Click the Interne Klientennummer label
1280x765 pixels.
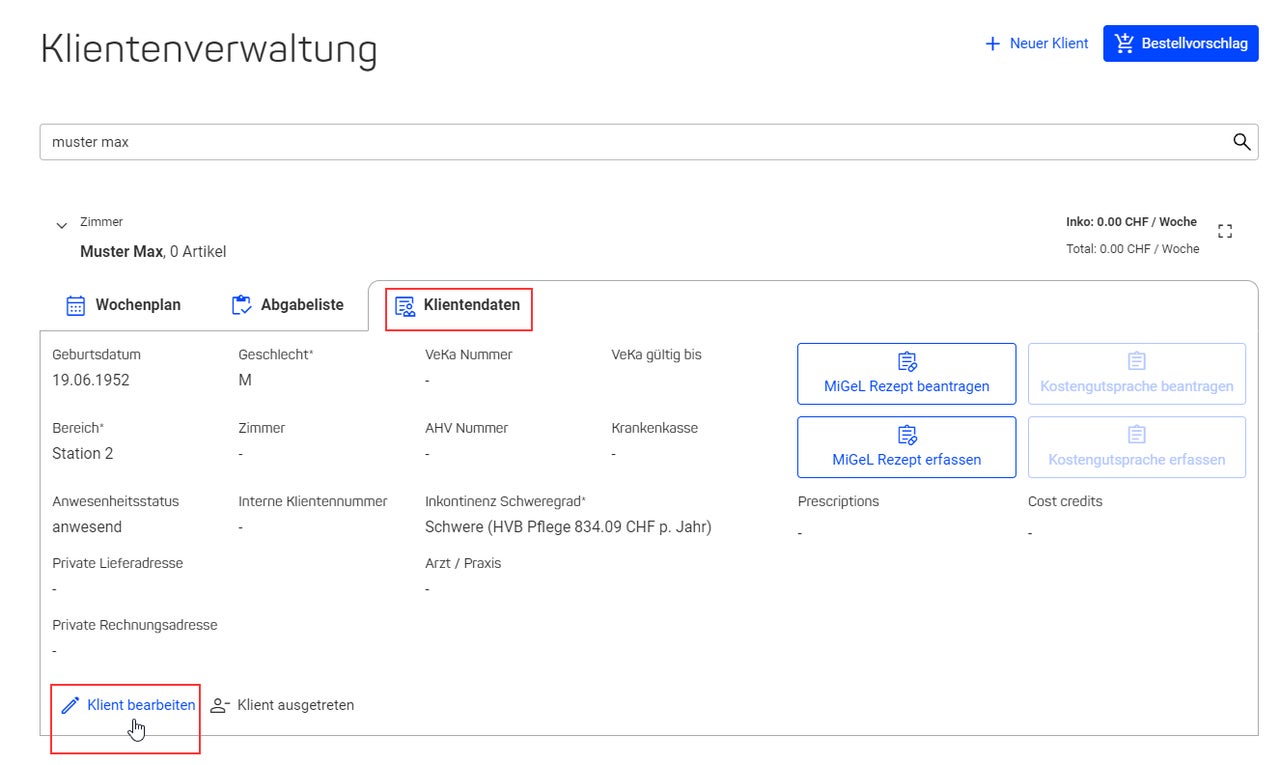(x=313, y=501)
